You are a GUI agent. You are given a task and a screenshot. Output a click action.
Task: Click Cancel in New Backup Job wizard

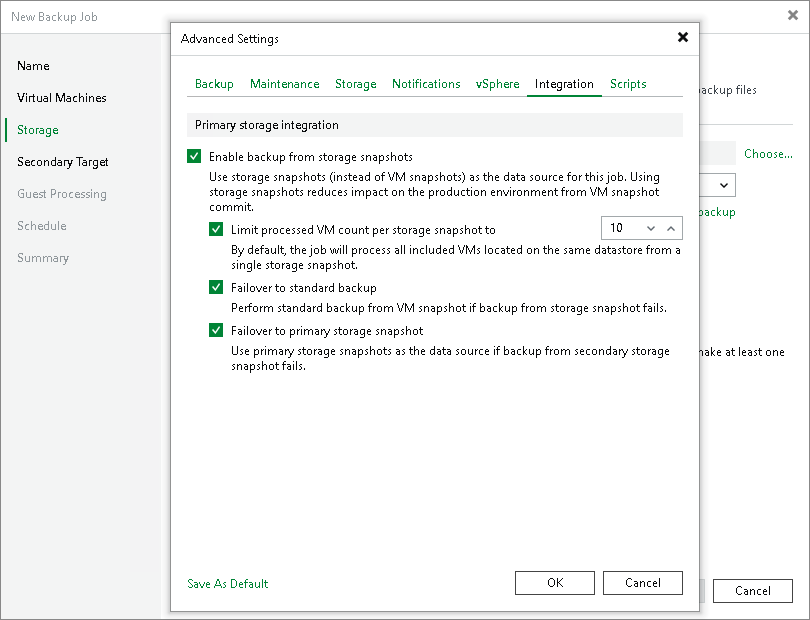coord(753,591)
